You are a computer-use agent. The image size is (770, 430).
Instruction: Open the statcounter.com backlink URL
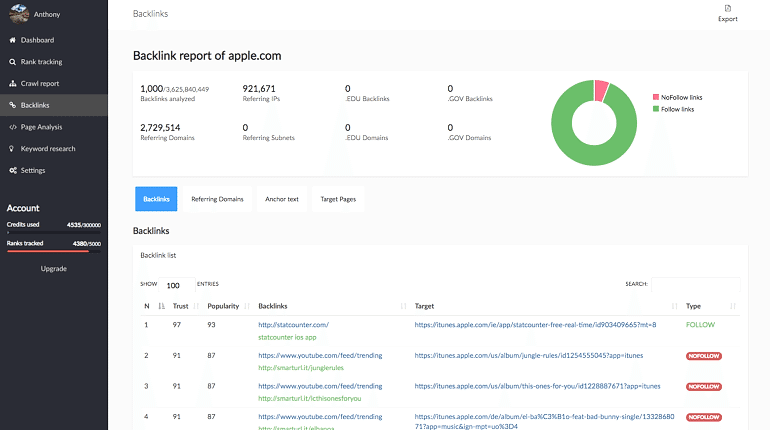293,325
